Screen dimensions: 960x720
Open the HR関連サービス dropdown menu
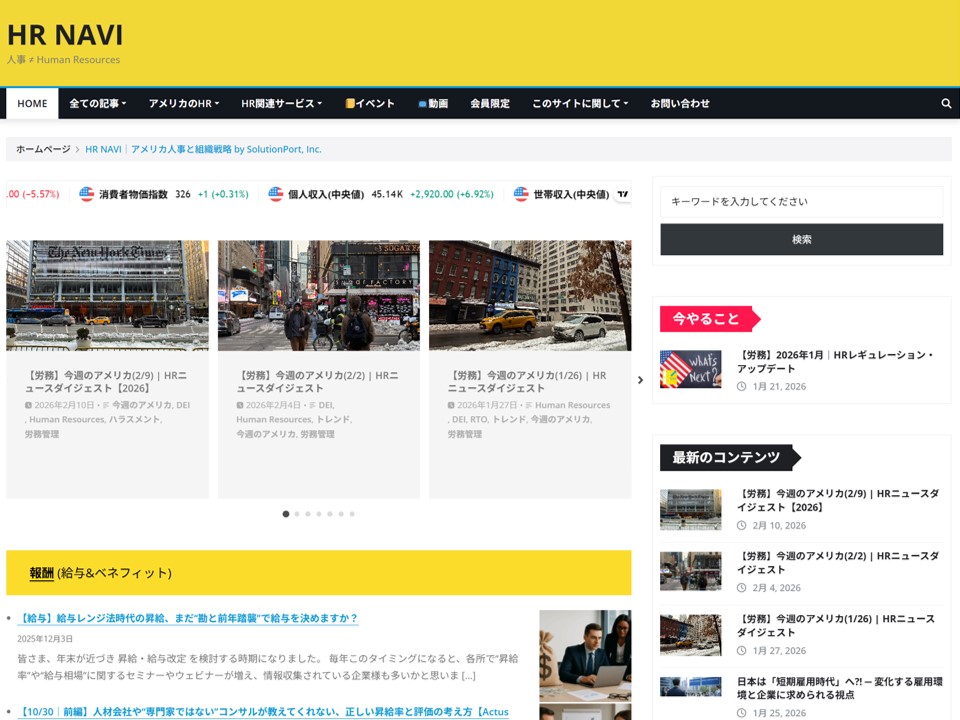pyautogui.click(x=281, y=103)
